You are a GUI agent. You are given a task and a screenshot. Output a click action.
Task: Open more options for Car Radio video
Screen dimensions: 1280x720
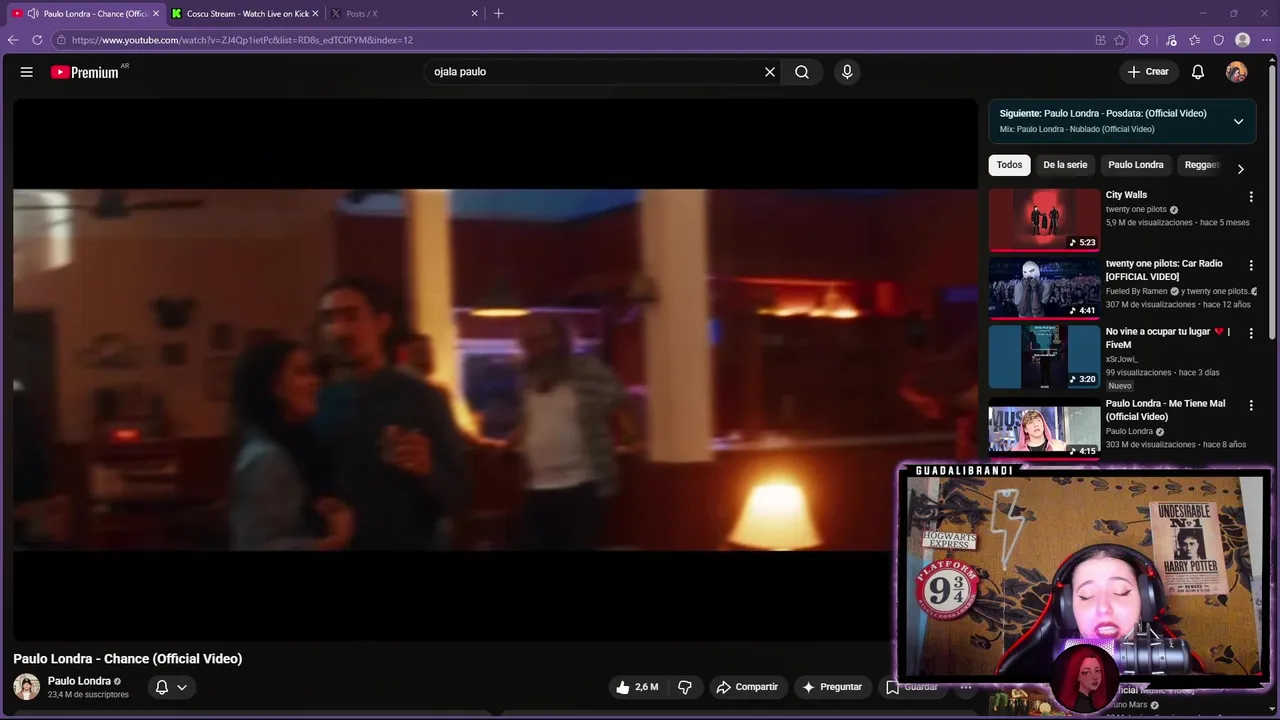coord(1250,265)
